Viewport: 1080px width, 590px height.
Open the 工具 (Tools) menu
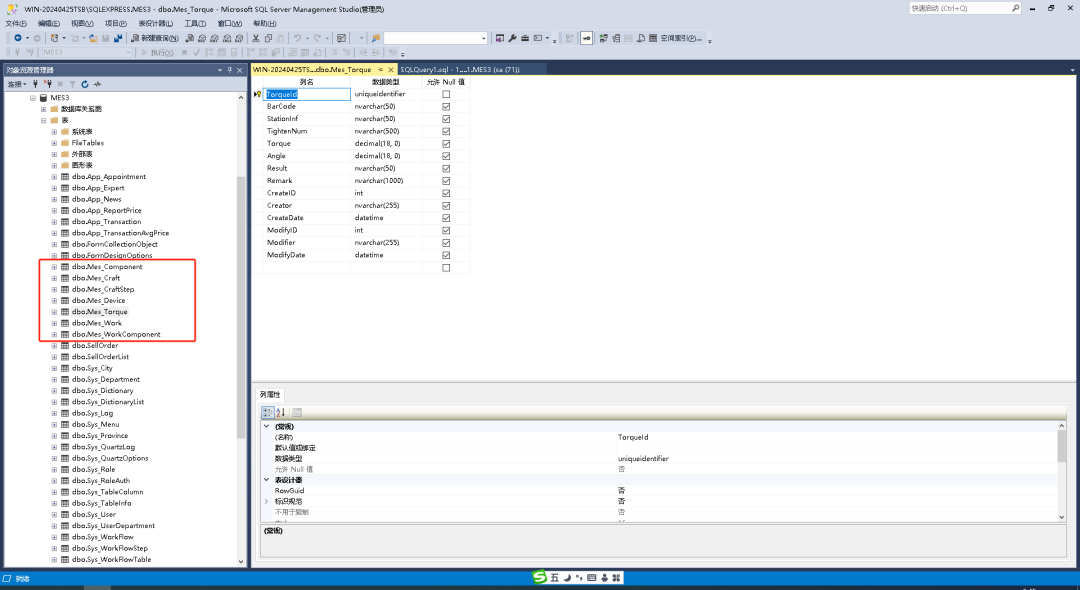pos(195,22)
